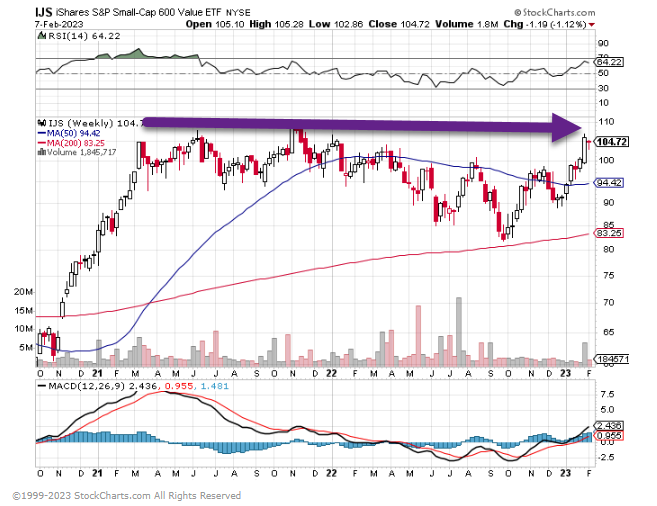Select the 7-Feb-2023 date text

click(x=59, y=24)
